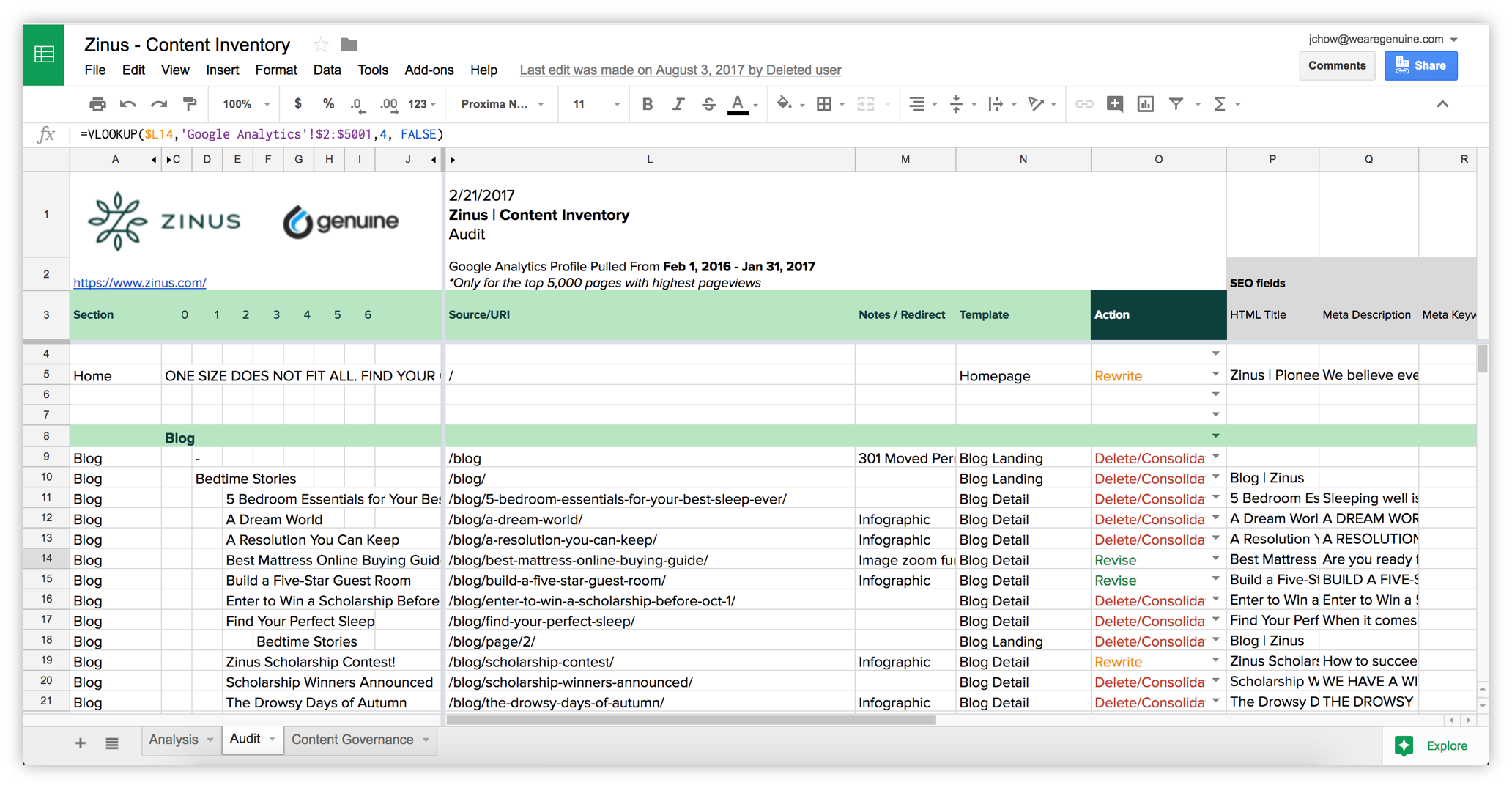Open the zoom 100% dropdown
Viewport: 1512px width, 788px height.
tap(247, 104)
